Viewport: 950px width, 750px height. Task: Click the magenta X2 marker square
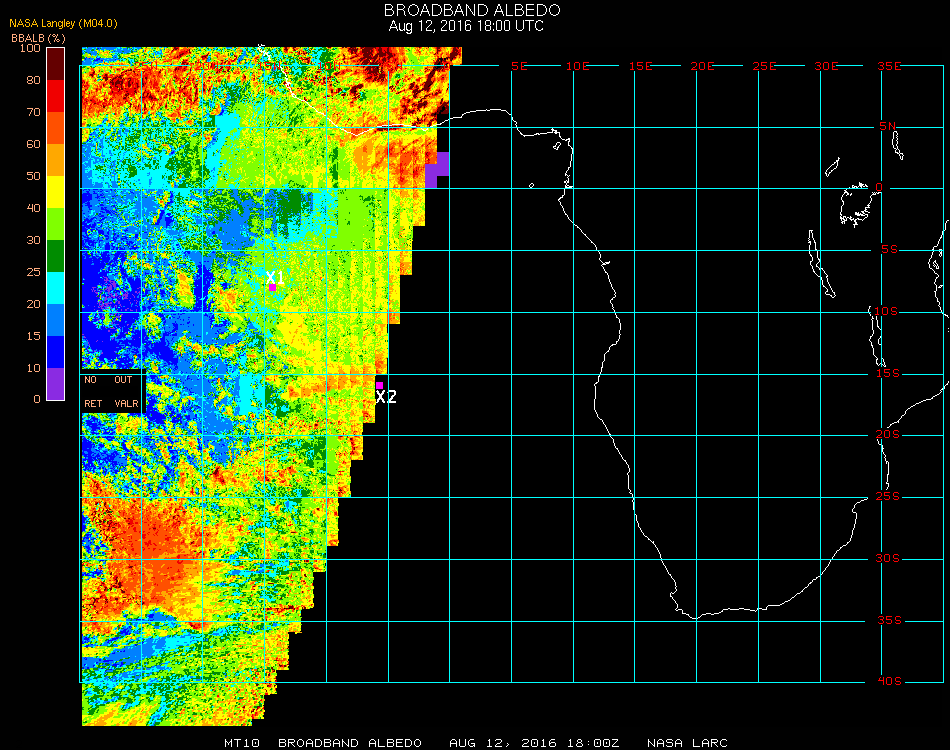(x=379, y=385)
